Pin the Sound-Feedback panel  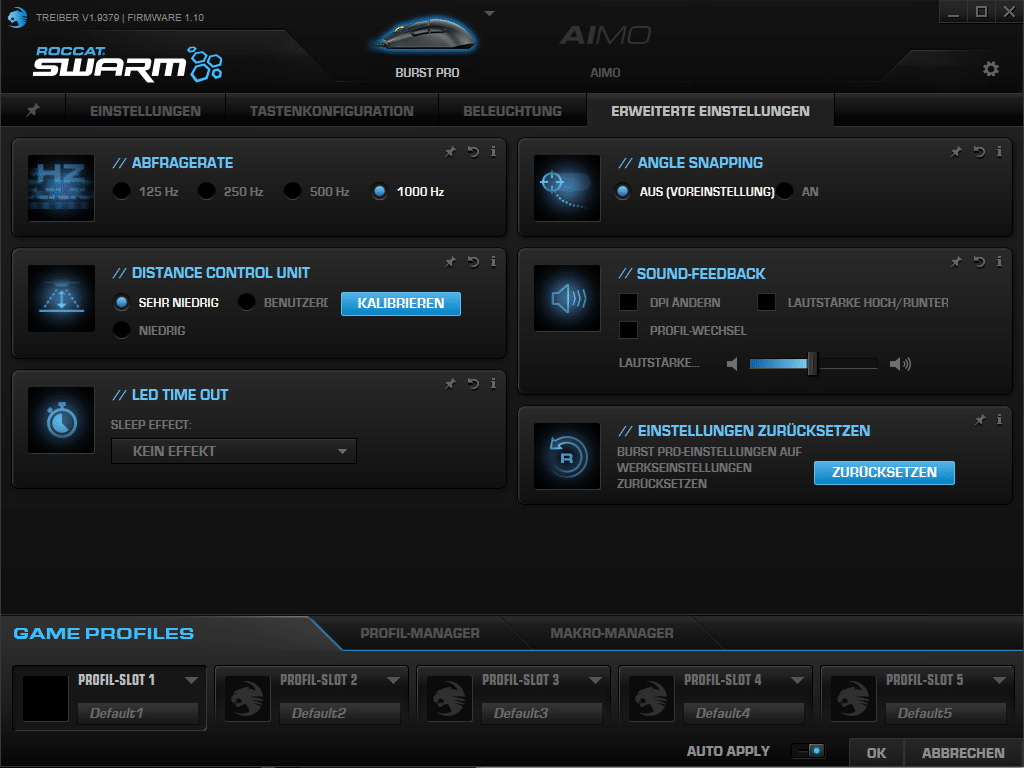point(956,262)
